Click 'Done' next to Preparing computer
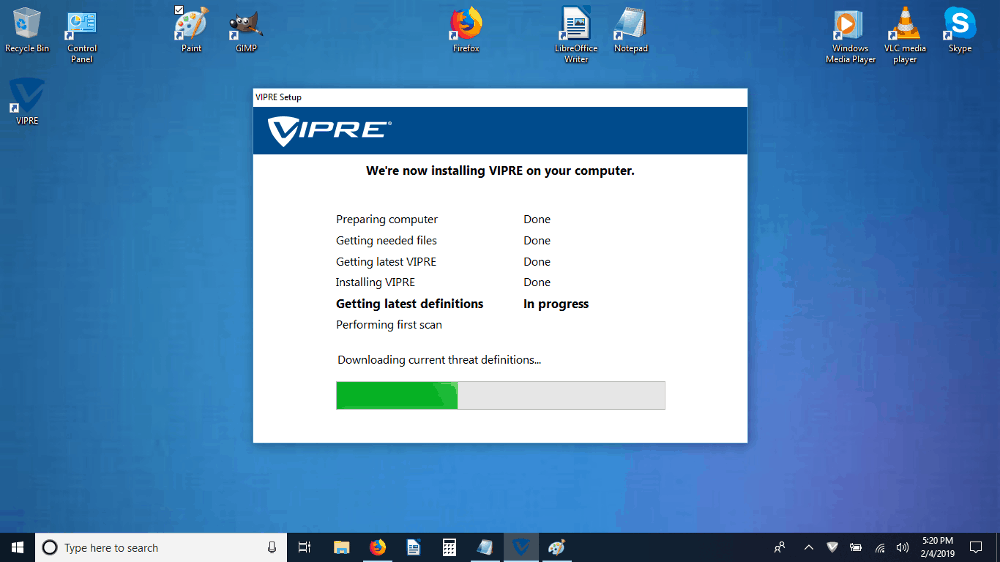Viewport: 1000px width, 562px height. (537, 219)
